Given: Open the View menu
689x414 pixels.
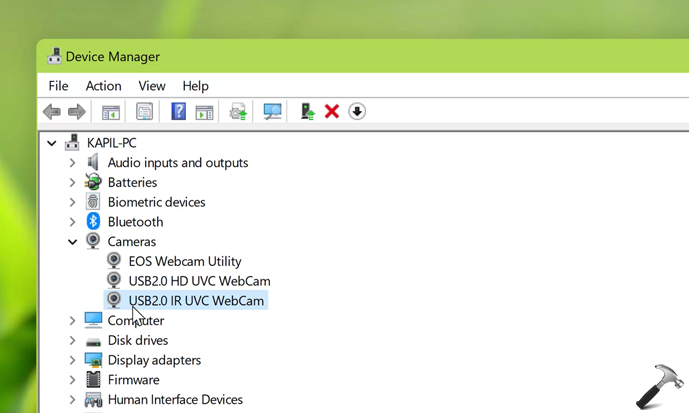Looking at the screenshot, I should 152,86.
